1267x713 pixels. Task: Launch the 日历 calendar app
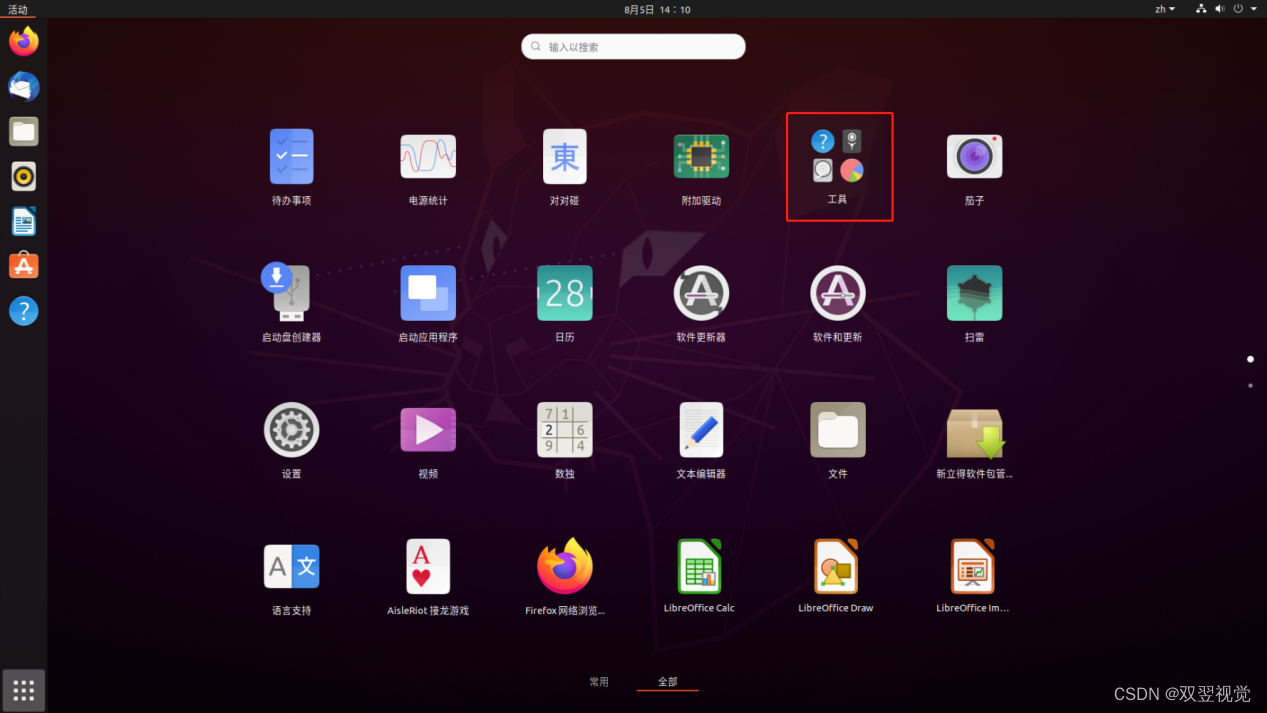(x=565, y=293)
